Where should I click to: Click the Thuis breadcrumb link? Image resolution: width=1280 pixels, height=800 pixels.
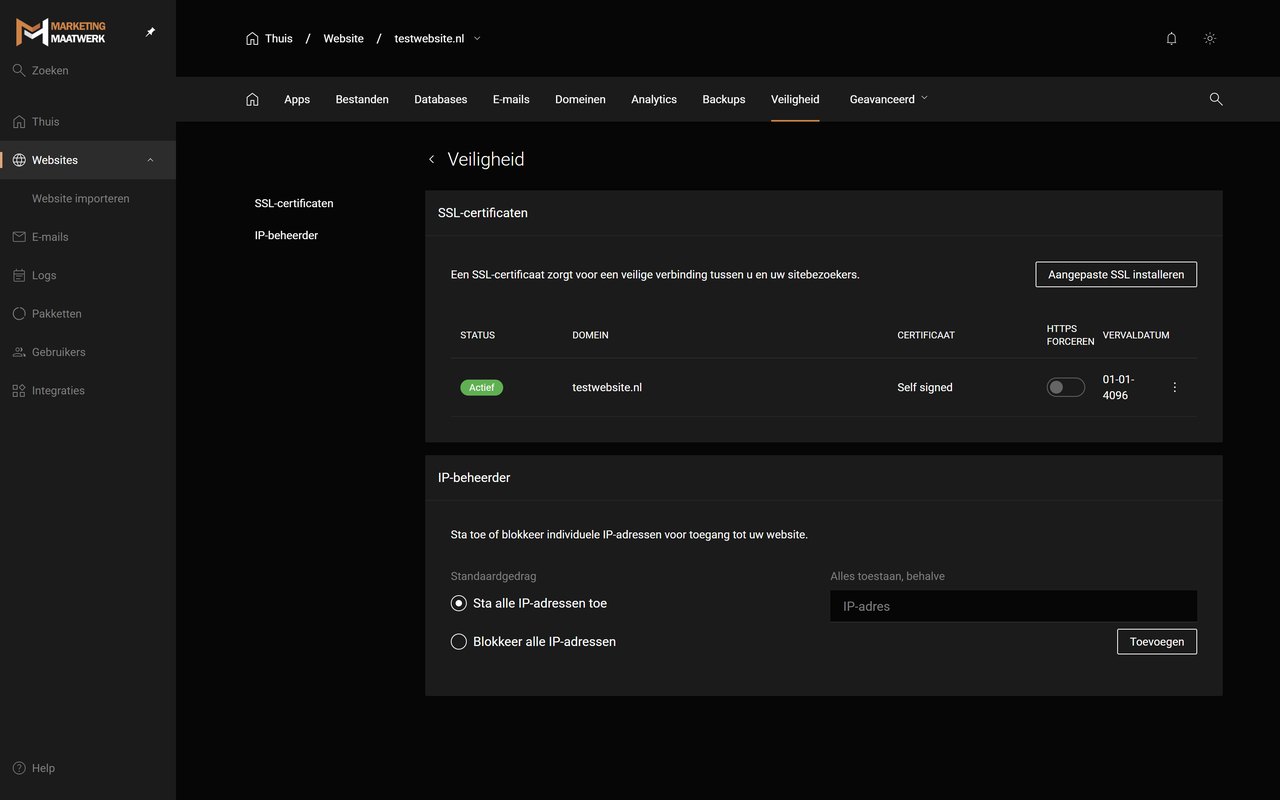pos(269,39)
